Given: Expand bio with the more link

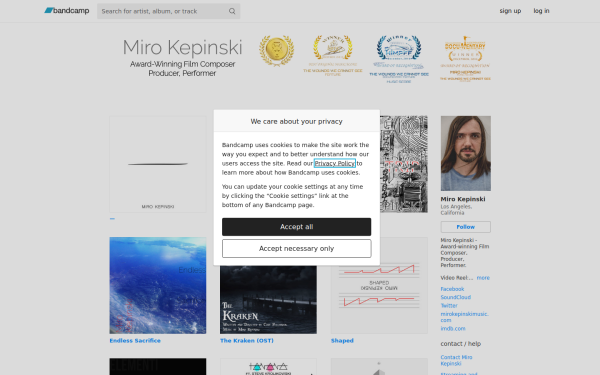Looking at the screenshot, I should click(x=483, y=278).
